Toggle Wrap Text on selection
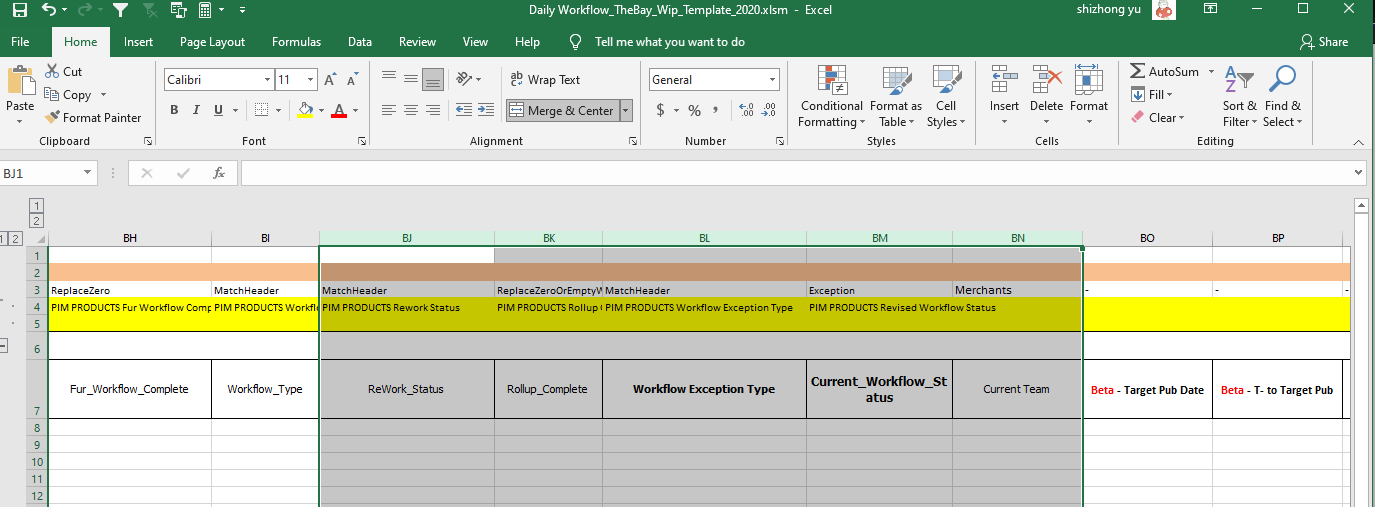This screenshot has height=507, width=1375. (x=545, y=80)
